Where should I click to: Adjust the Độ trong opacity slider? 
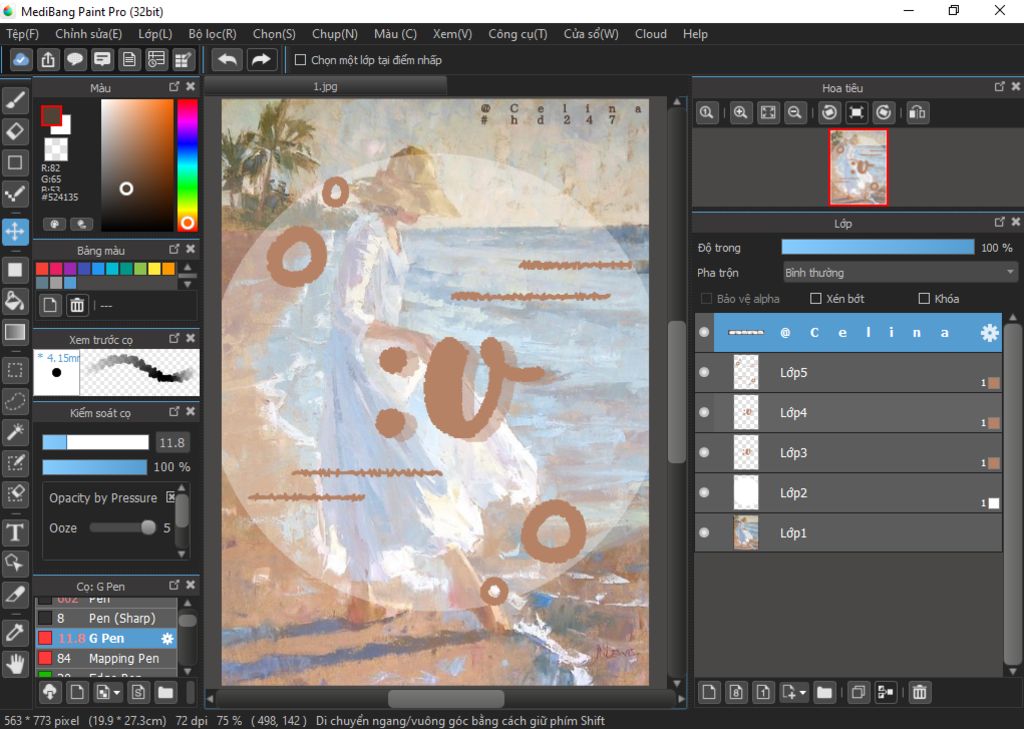point(878,247)
